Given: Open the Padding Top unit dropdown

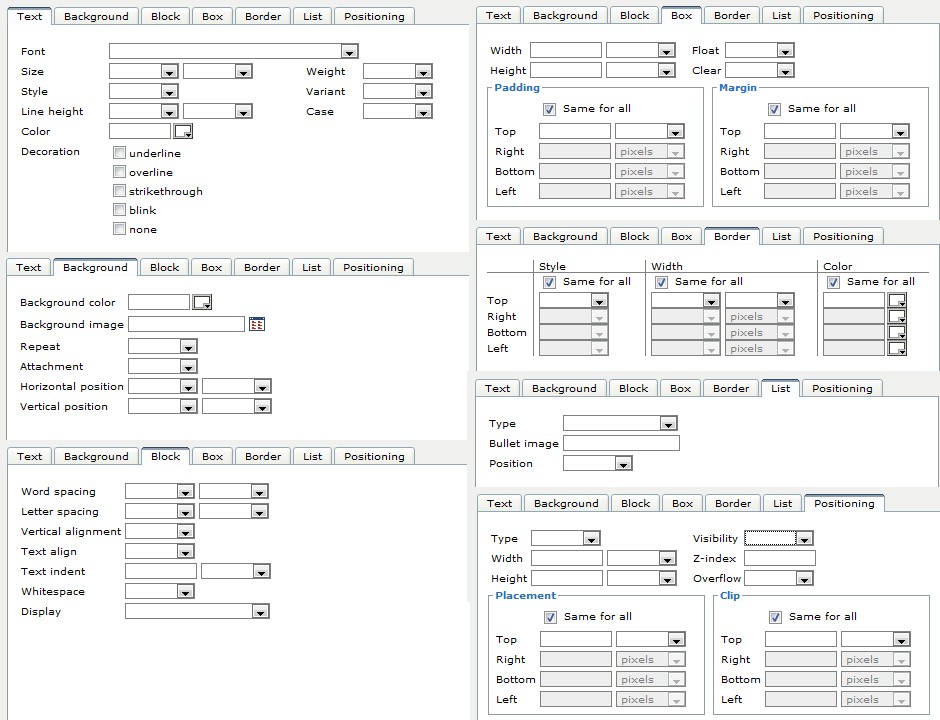Looking at the screenshot, I should pyautogui.click(x=650, y=131).
